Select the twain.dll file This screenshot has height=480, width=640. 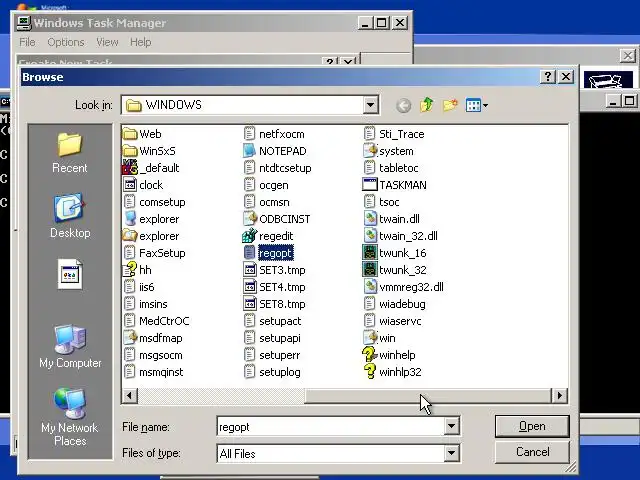tap(391, 219)
